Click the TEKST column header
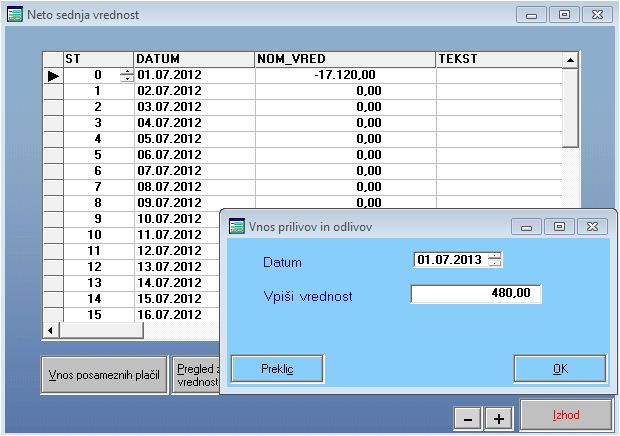The width and height of the screenshot is (620, 436). tap(498, 60)
